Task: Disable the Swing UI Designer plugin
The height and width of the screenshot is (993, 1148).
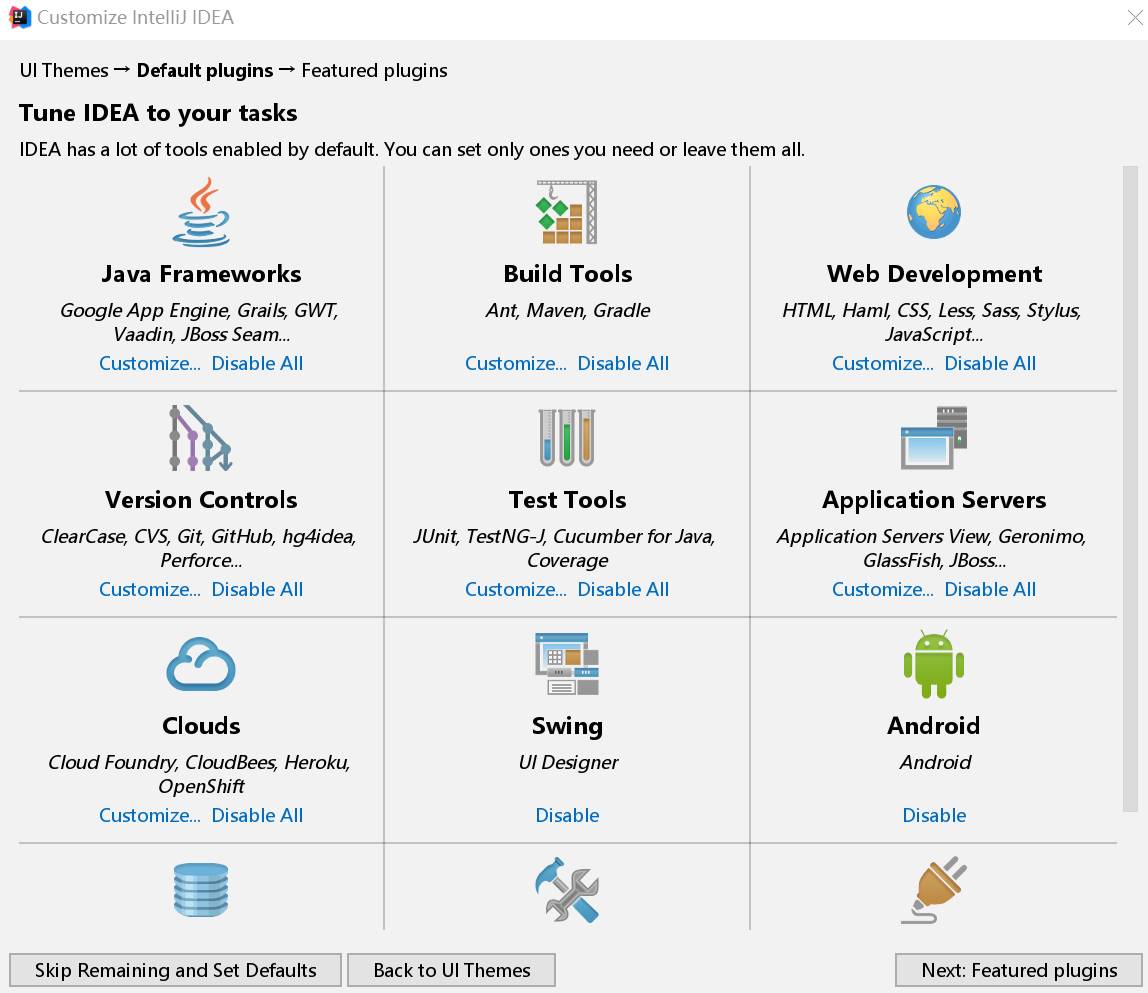Action: (567, 815)
